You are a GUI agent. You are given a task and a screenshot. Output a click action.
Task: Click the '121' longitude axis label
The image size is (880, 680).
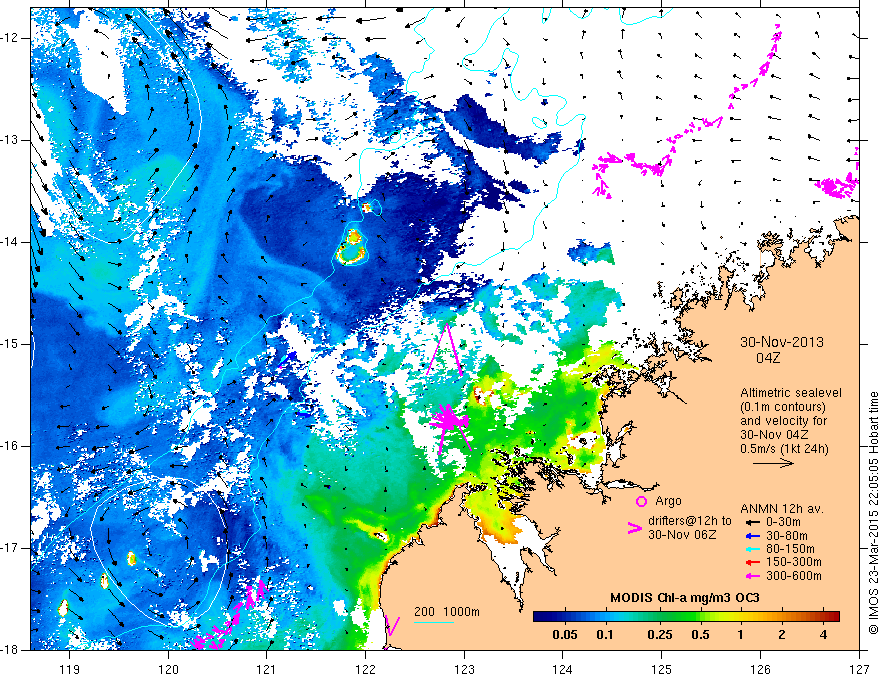click(x=266, y=669)
